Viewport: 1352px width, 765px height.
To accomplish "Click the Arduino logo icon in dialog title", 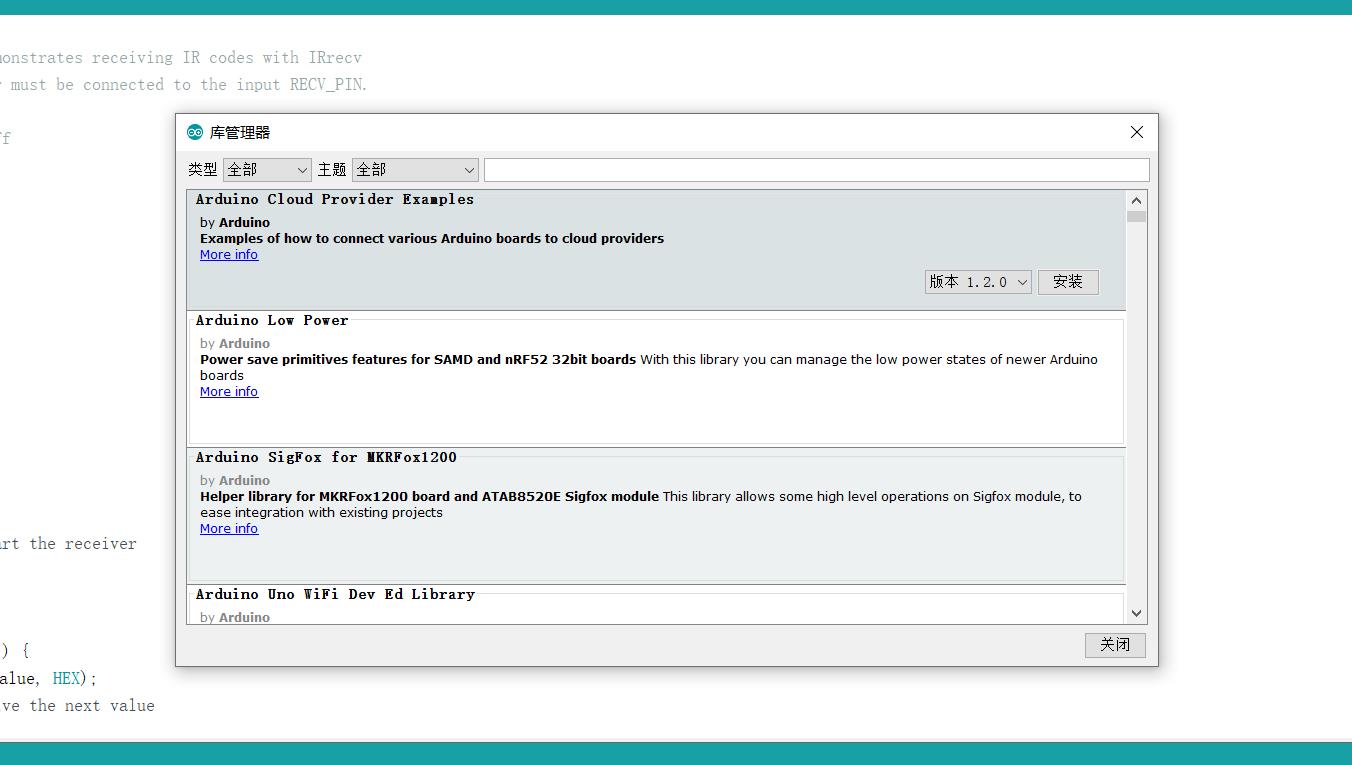I will pos(195,132).
